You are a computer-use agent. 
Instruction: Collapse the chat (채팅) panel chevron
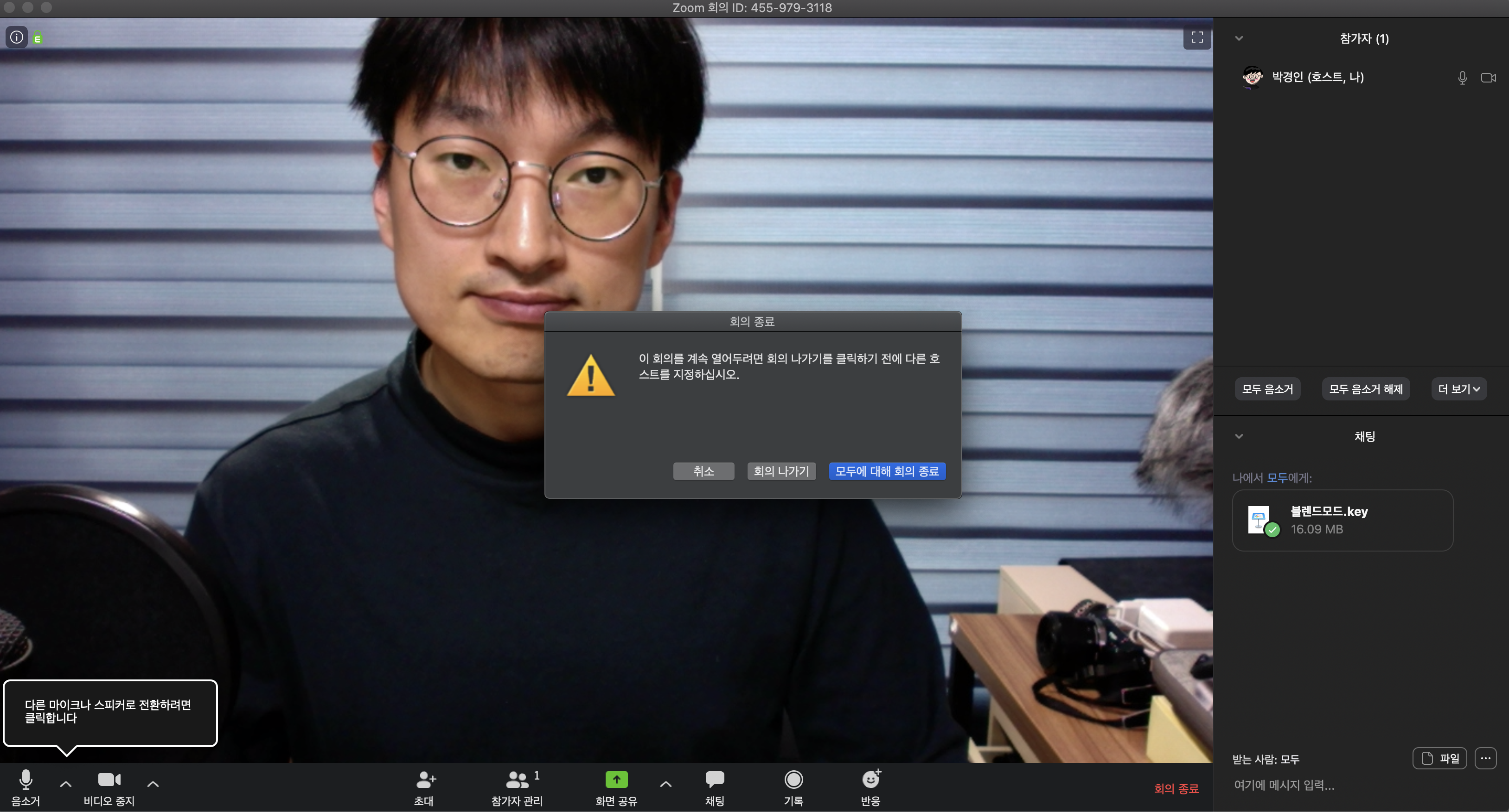coord(1238,437)
